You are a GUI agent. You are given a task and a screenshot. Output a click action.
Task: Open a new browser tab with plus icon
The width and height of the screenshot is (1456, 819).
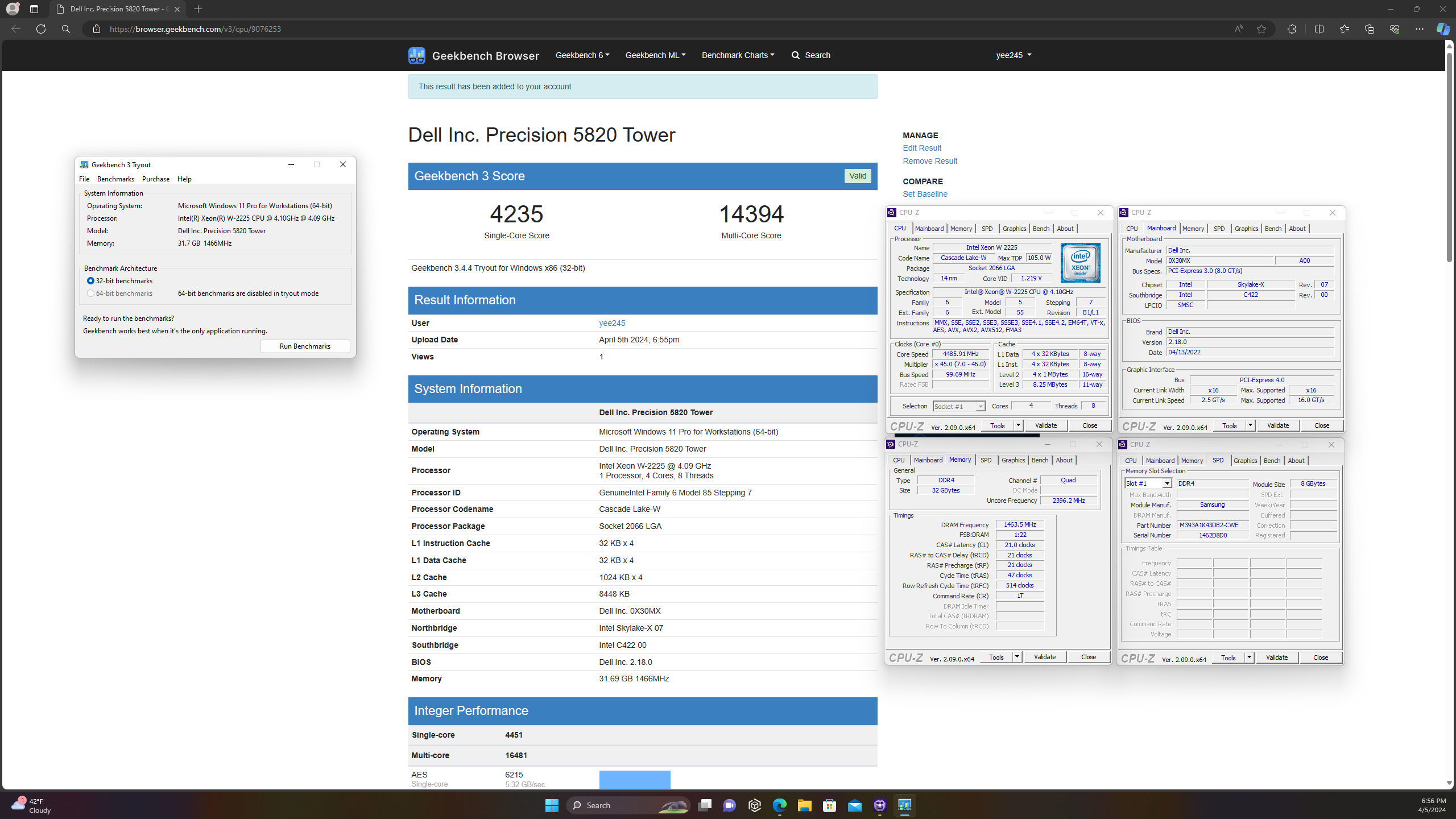pos(198,9)
